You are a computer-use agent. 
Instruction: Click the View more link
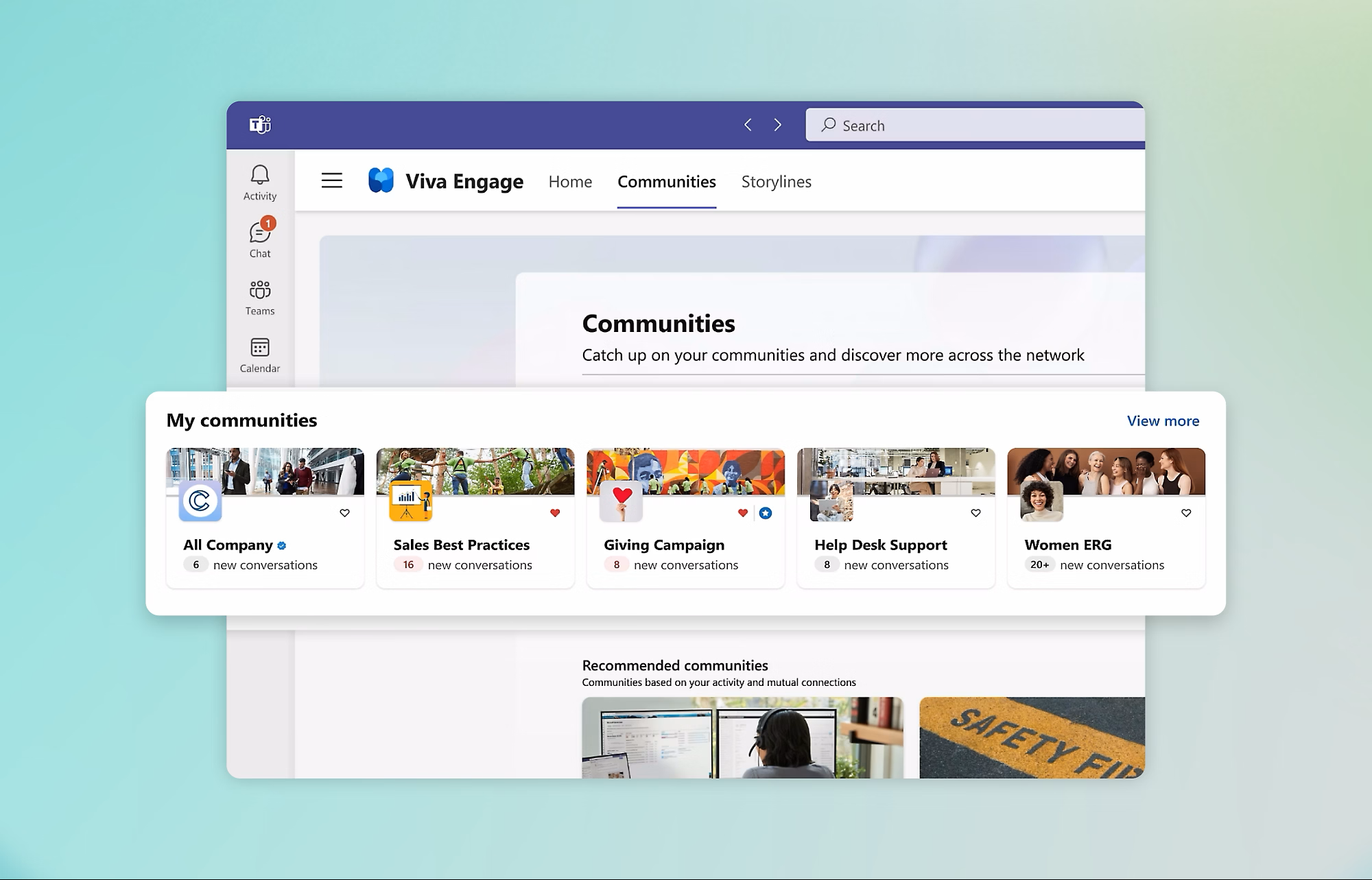pyautogui.click(x=1163, y=421)
